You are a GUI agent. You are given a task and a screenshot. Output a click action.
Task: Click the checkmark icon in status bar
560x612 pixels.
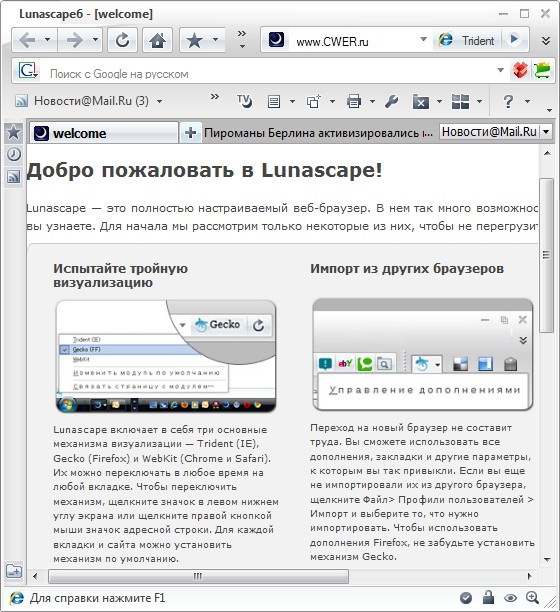466,598
